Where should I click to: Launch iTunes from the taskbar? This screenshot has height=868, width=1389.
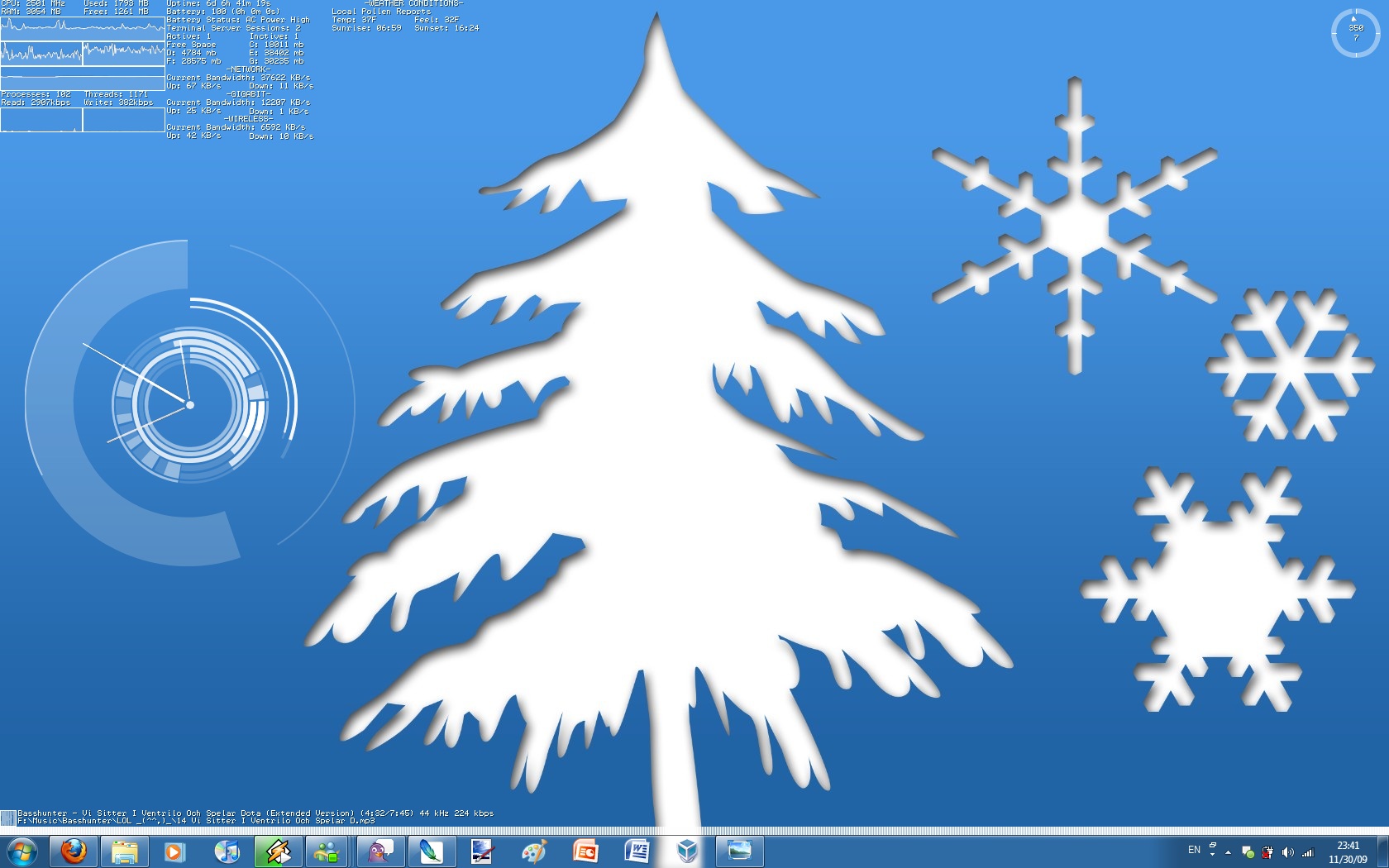click(227, 851)
